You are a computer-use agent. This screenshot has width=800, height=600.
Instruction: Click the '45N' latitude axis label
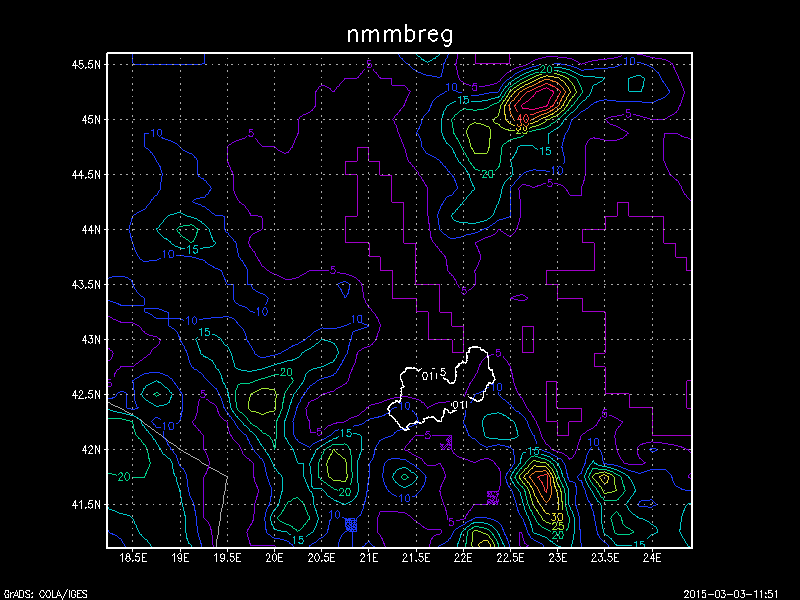tap(90, 119)
